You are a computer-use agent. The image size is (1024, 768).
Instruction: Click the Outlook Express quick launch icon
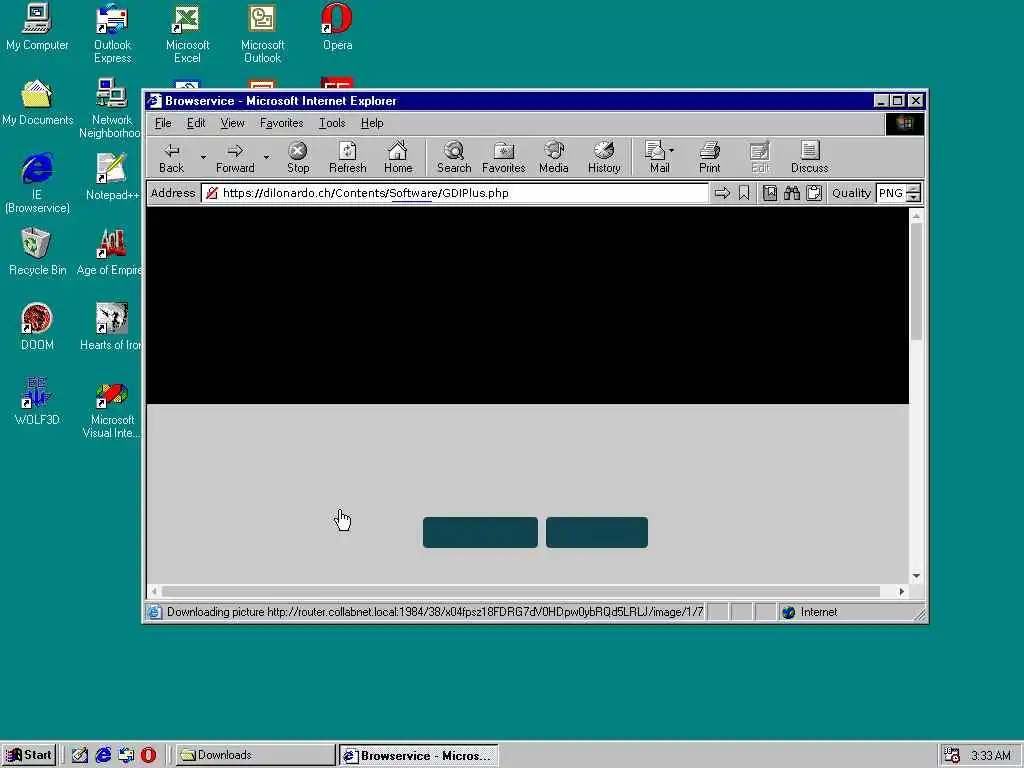point(126,755)
